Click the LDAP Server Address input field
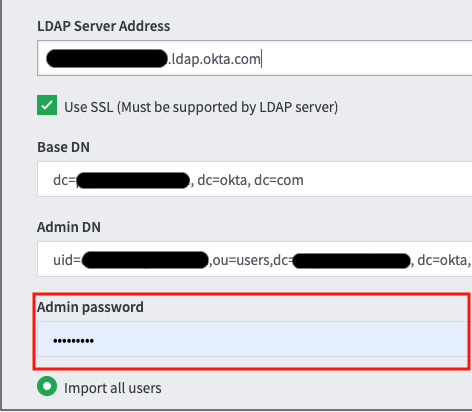472x412 pixels. pyautogui.click(x=255, y=58)
